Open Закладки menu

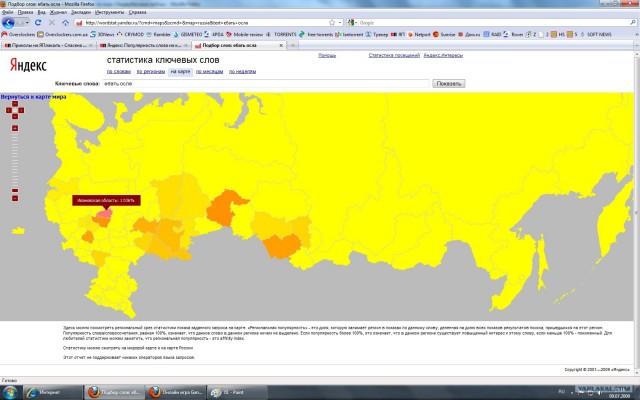(x=81, y=13)
